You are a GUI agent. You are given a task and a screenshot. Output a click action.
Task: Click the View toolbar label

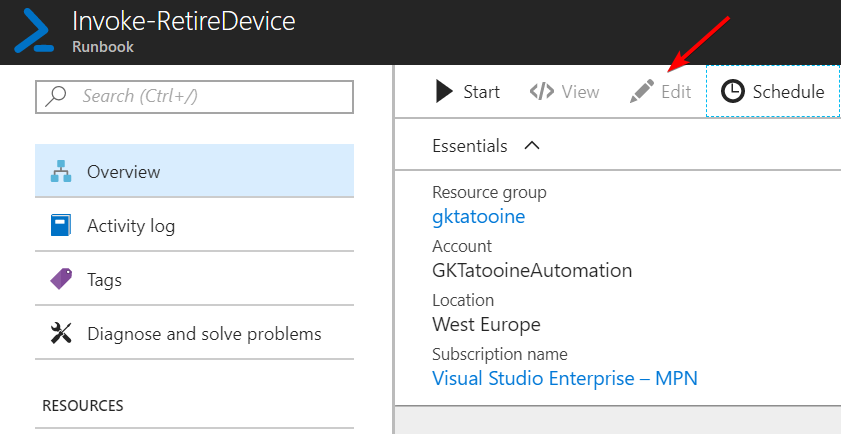click(580, 92)
